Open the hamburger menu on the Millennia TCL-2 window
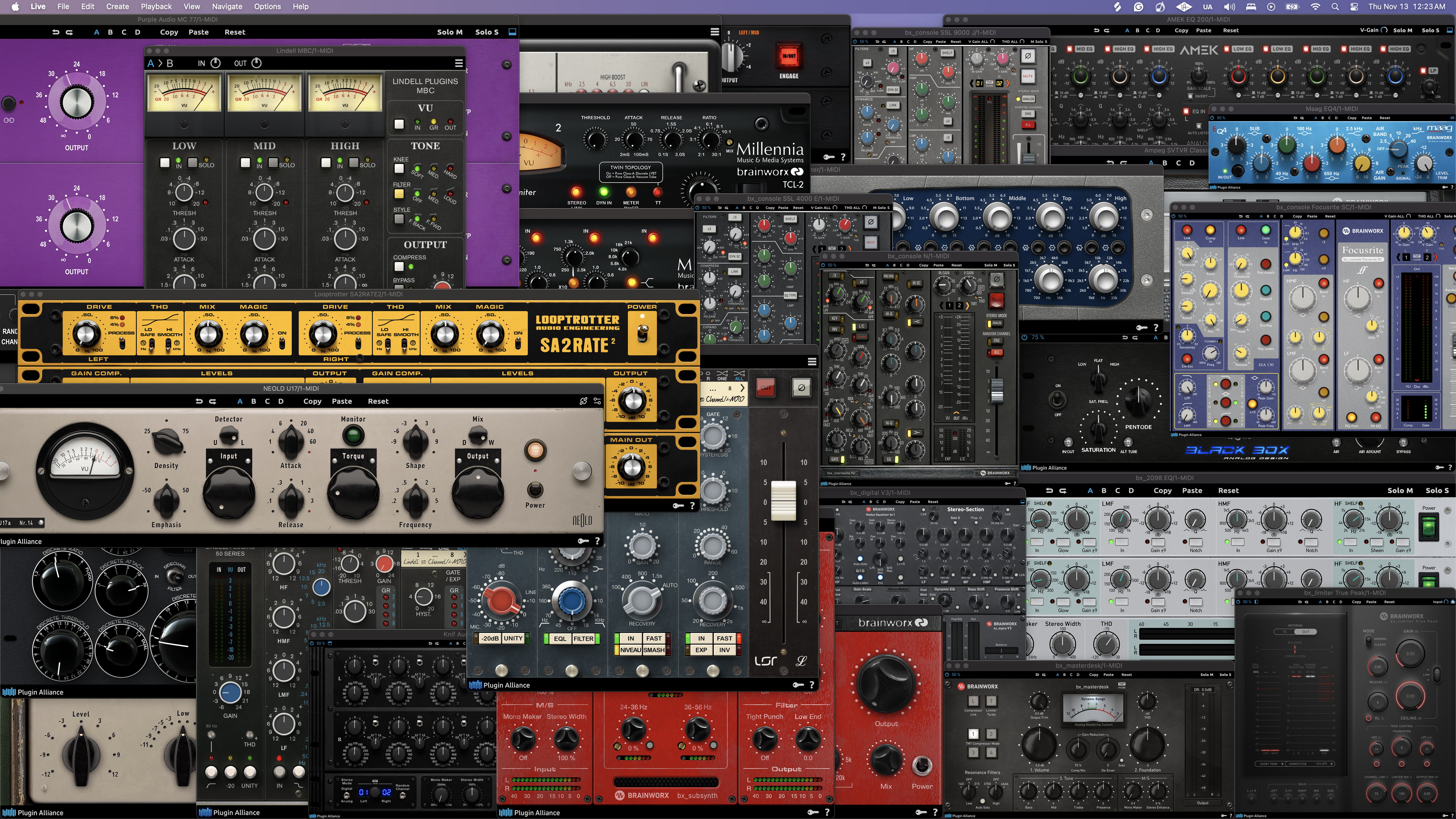The width and height of the screenshot is (1456, 819). 714,31
